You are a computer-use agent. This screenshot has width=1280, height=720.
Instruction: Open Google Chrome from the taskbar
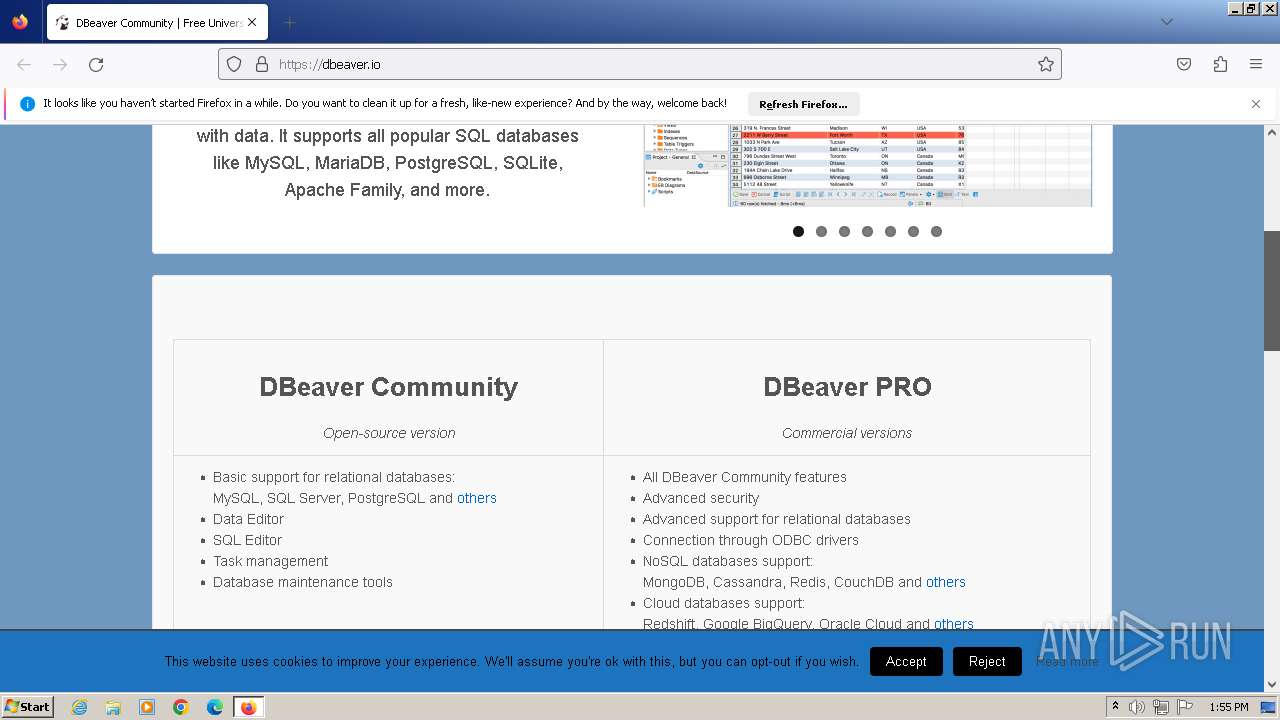coord(181,707)
